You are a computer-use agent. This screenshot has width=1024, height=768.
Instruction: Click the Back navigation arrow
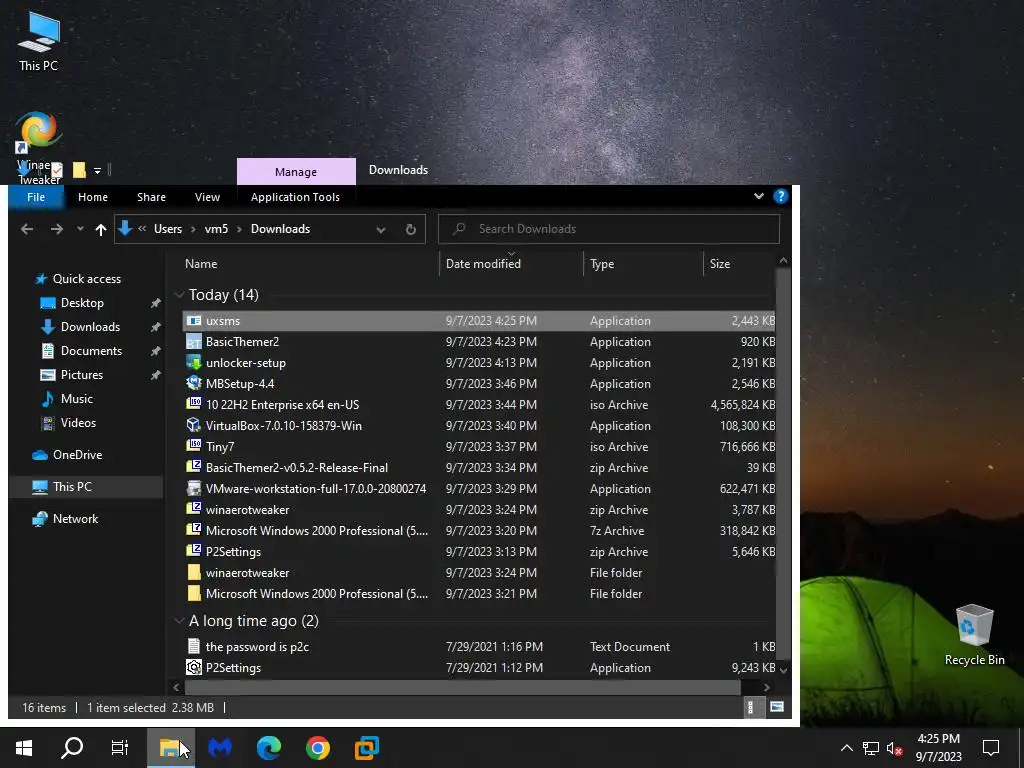(x=27, y=229)
